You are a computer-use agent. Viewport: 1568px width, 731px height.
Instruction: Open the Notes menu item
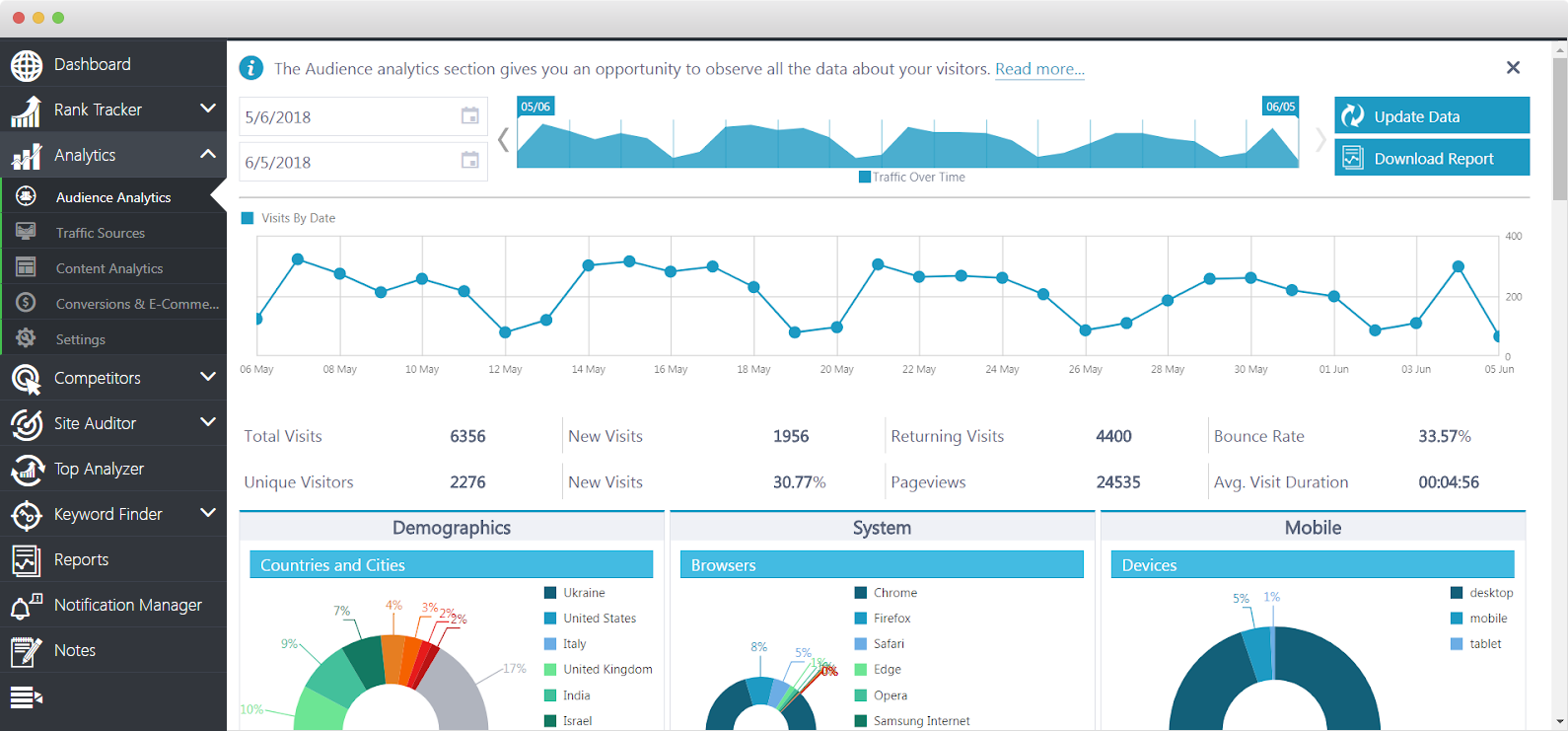click(113, 650)
